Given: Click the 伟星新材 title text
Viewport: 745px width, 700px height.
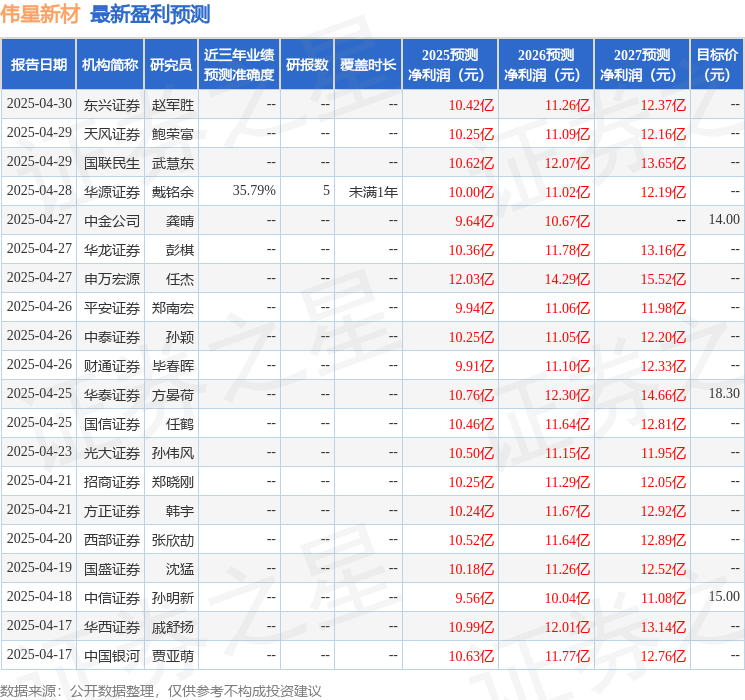Looking at the screenshot, I should pyautogui.click(x=40, y=14).
